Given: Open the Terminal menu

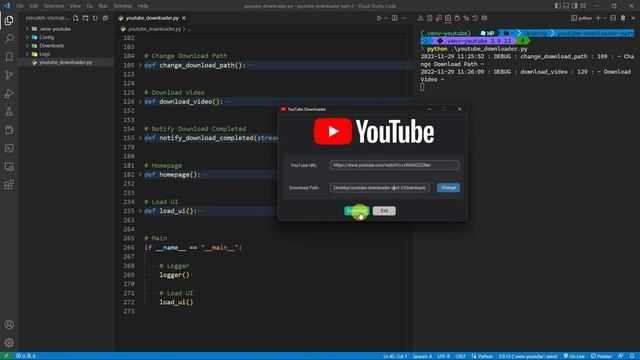Looking at the screenshot, I should pyautogui.click(x=122, y=6).
